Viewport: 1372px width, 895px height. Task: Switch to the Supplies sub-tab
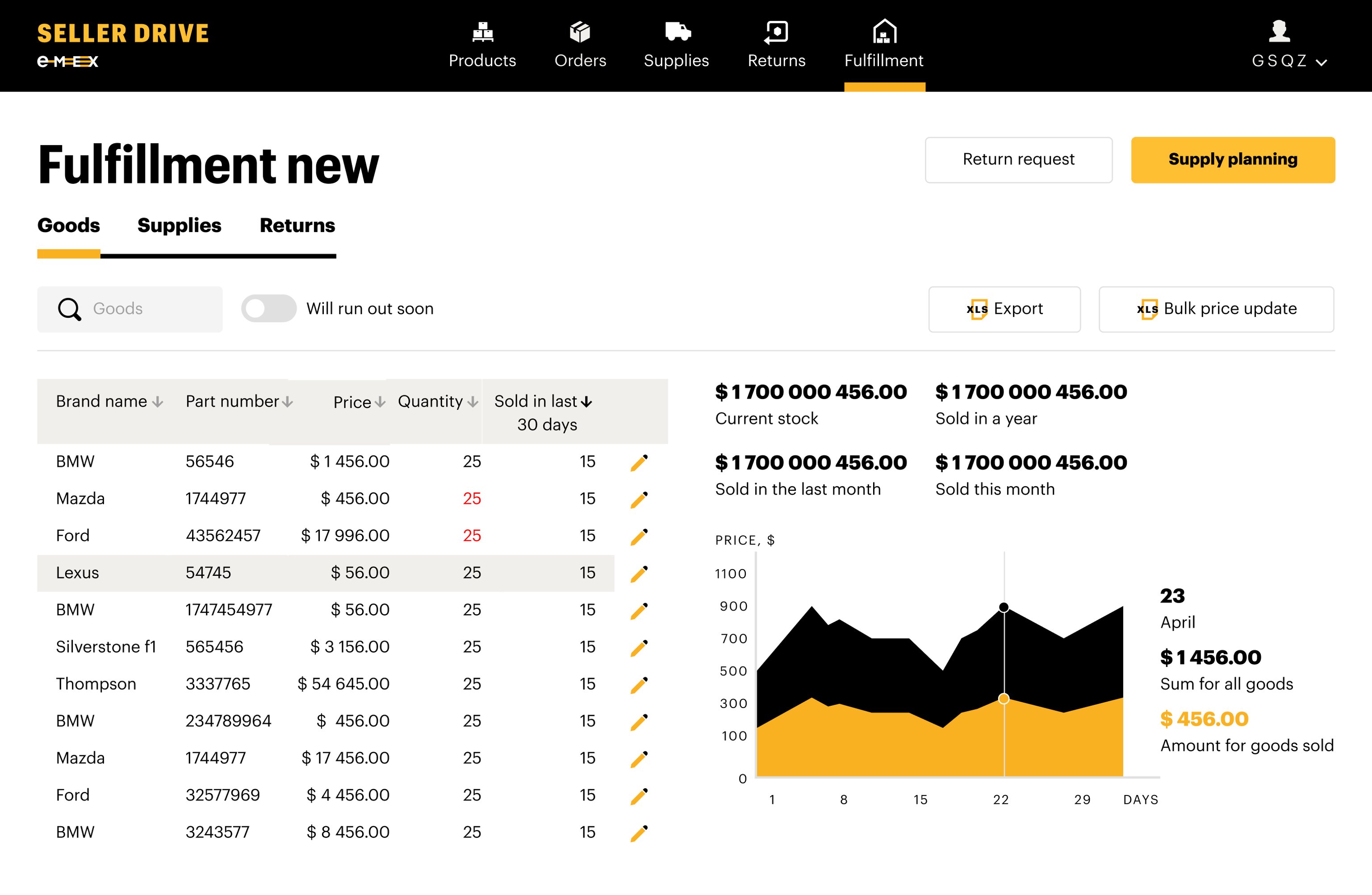(179, 225)
